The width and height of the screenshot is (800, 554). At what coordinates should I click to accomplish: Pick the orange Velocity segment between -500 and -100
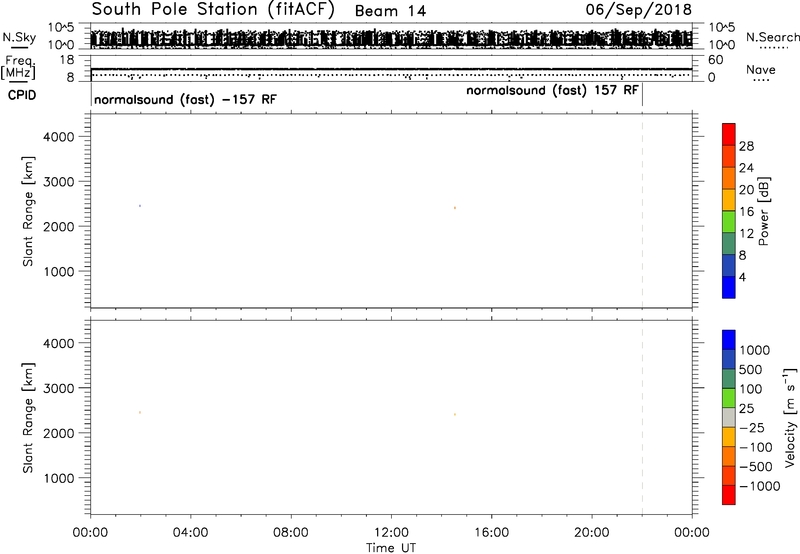point(729,457)
